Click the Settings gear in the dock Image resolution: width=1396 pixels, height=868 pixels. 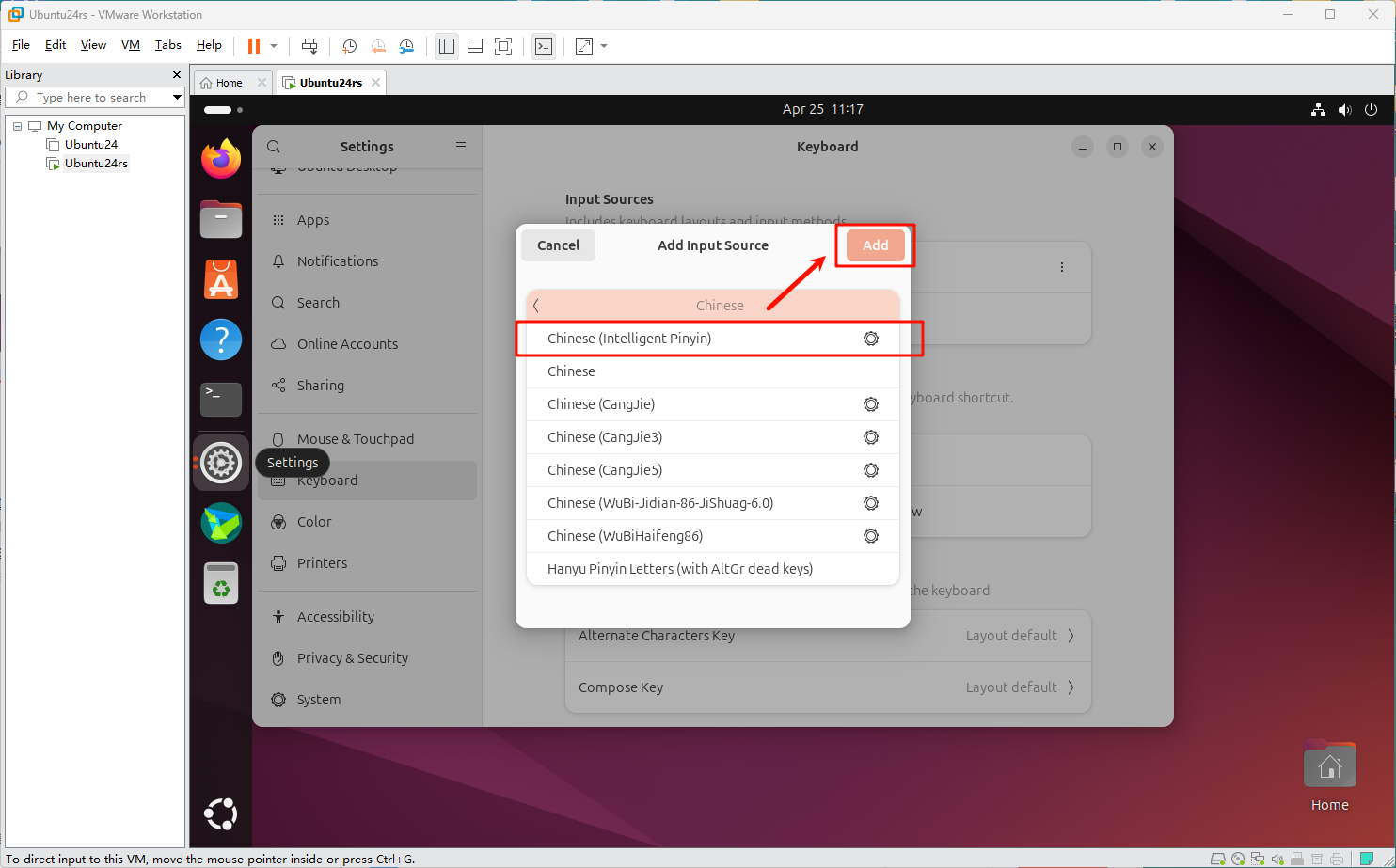pyautogui.click(x=221, y=462)
